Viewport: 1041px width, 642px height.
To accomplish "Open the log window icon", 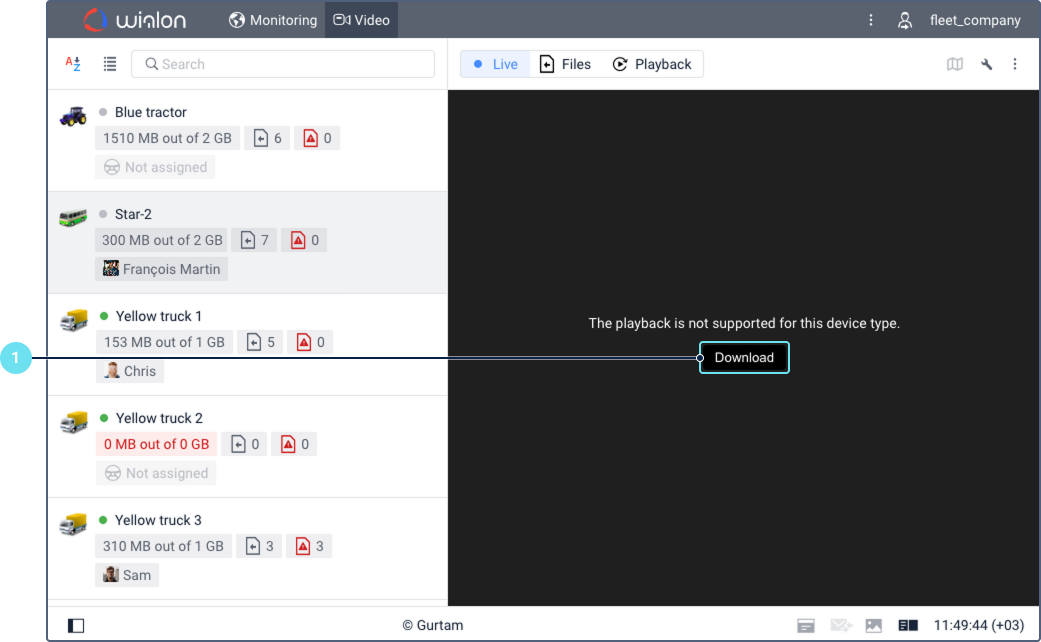I will pos(806,625).
